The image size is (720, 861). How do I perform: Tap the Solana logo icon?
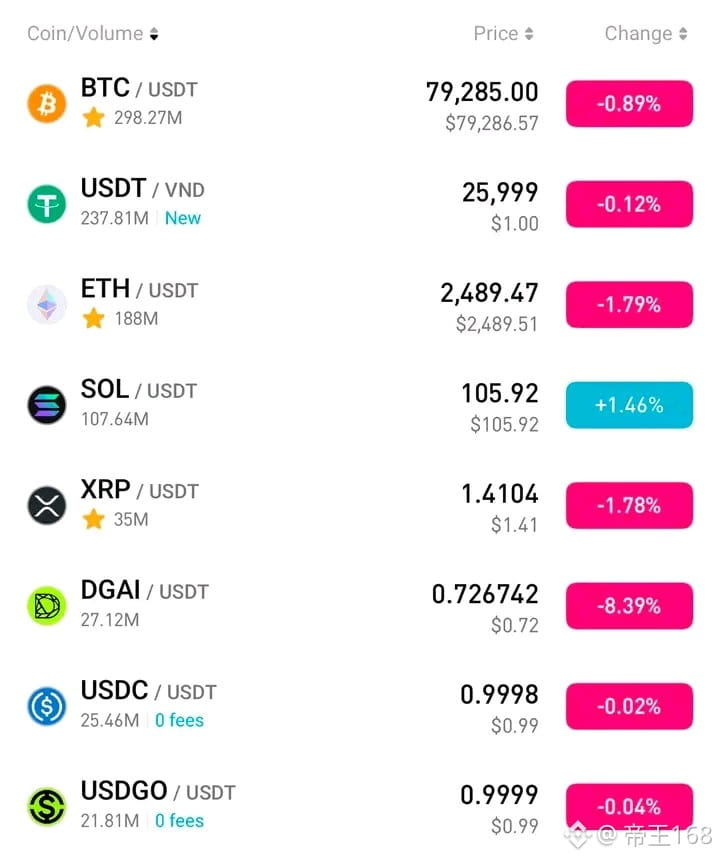pos(47,405)
